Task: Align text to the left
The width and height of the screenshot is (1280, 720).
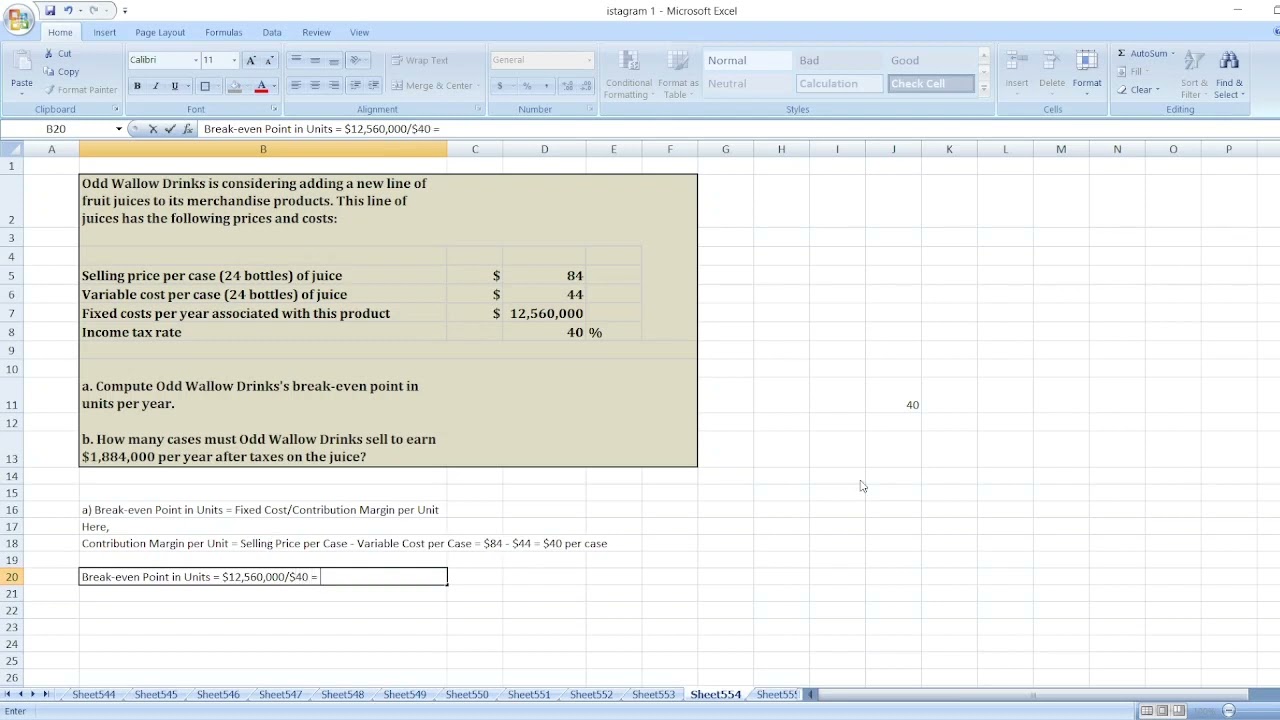Action: point(296,86)
